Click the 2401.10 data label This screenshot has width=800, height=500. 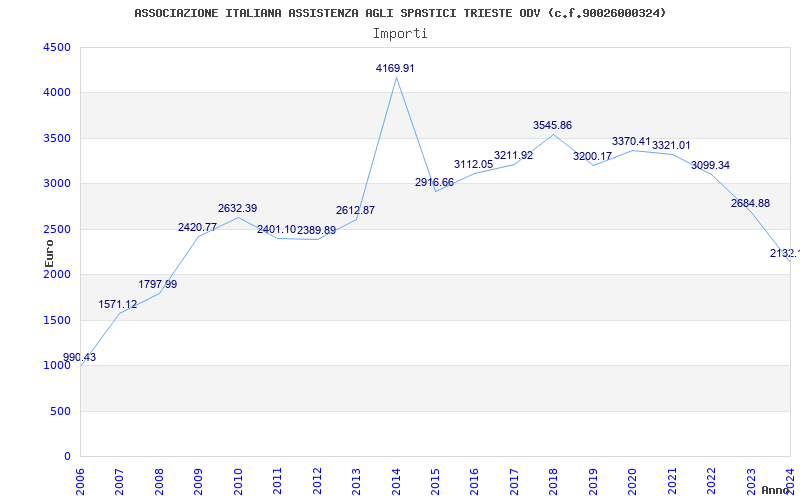pyautogui.click(x=277, y=230)
